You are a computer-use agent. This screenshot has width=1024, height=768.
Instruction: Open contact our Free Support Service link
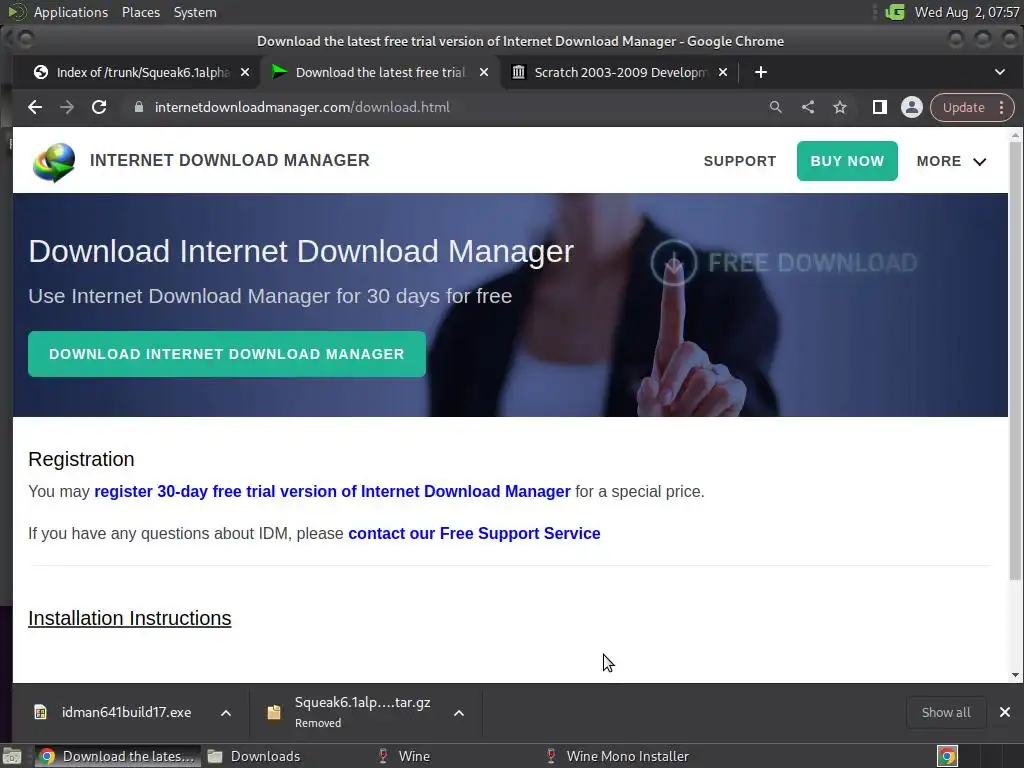point(474,534)
